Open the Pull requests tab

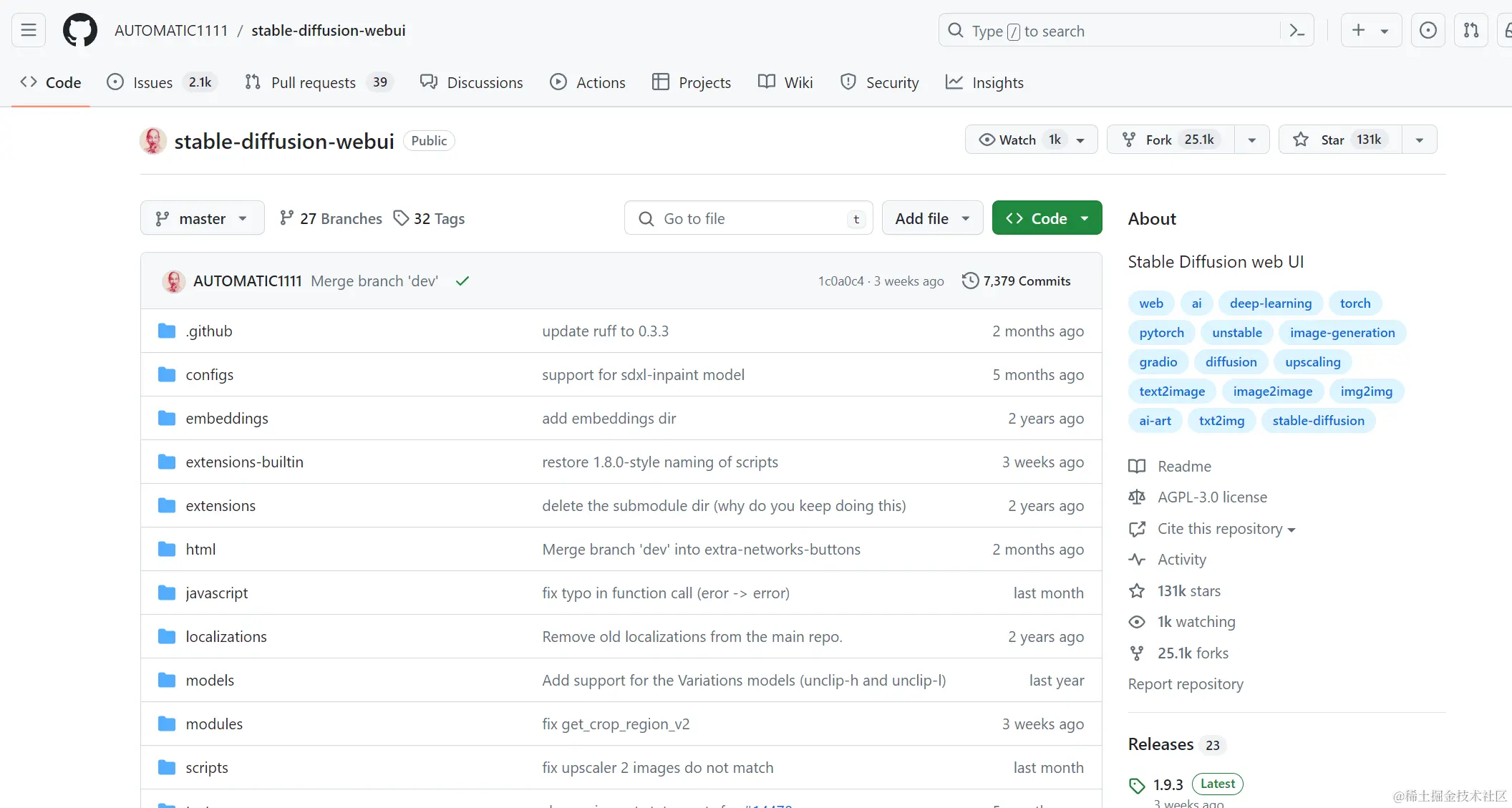(x=319, y=82)
